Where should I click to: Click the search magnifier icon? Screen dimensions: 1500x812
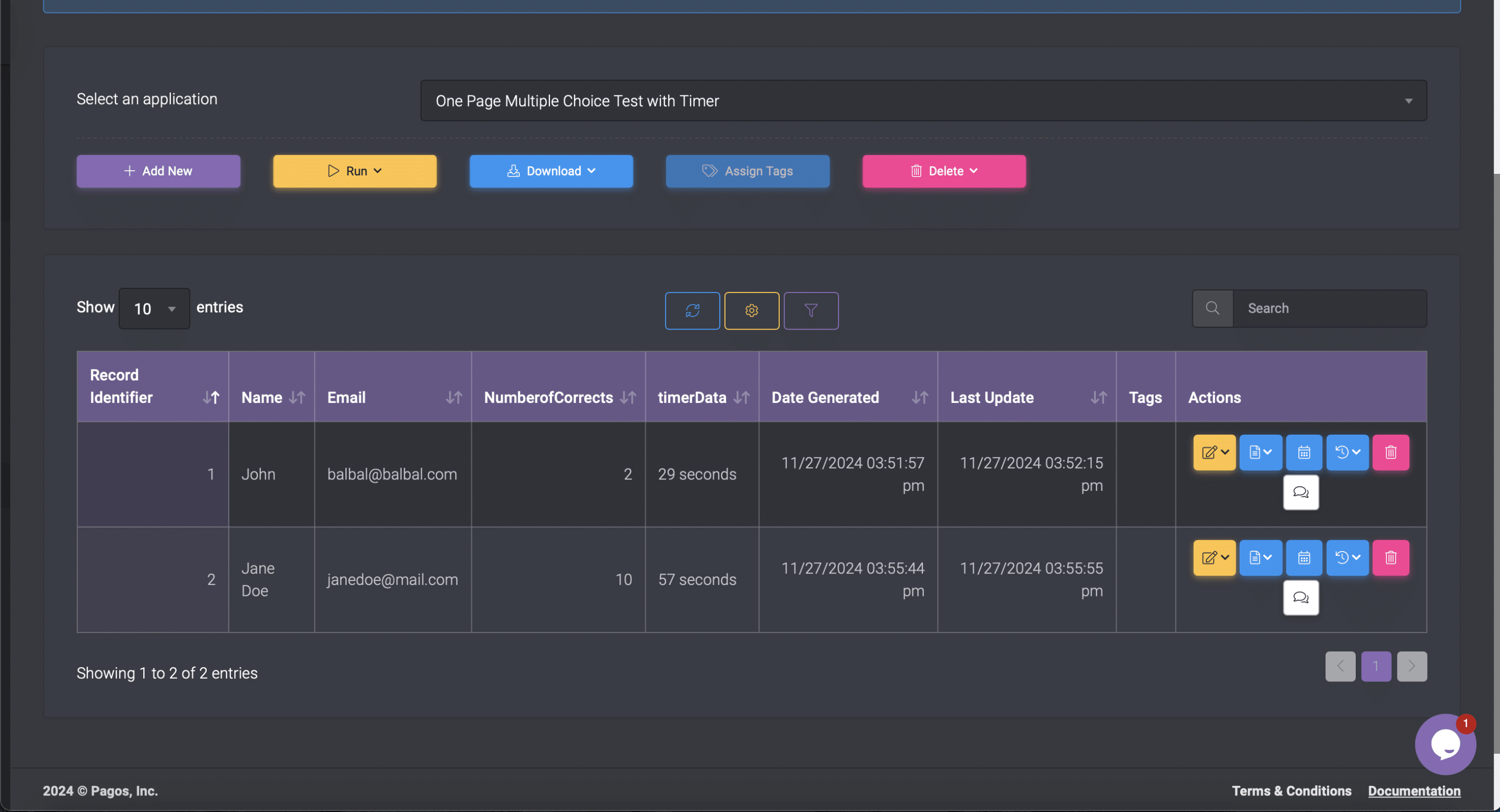pyautogui.click(x=1212, y=308)
